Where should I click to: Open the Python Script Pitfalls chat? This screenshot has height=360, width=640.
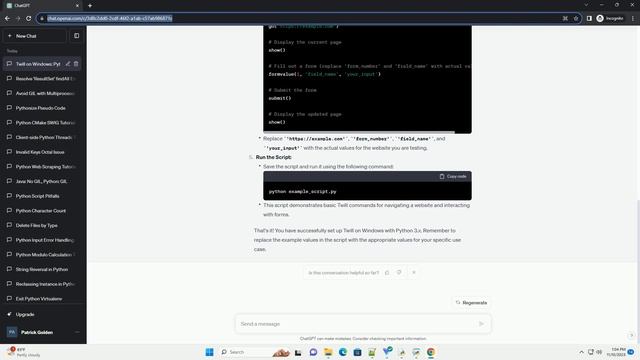pos(42,196)
